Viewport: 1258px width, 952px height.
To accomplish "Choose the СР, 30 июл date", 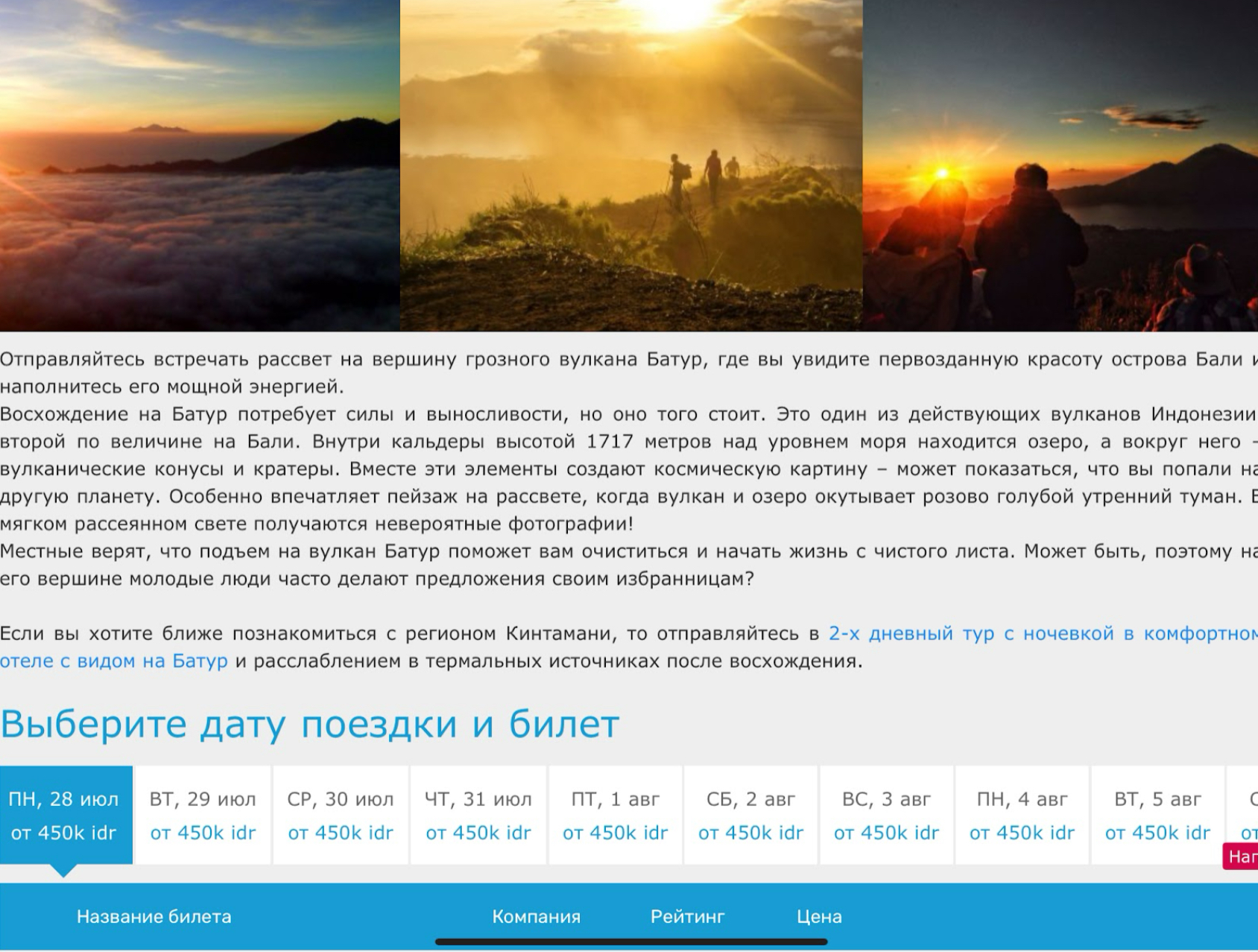I will [341, 815].
